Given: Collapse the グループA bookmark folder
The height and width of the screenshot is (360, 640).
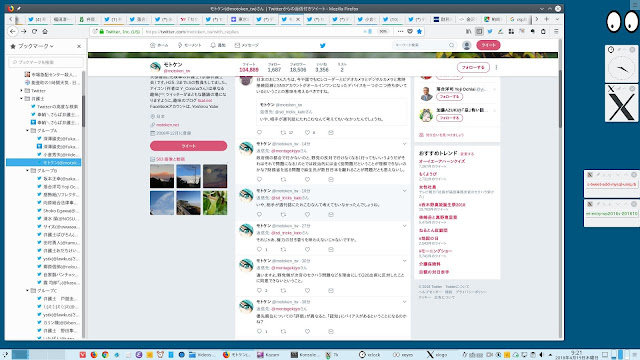Looking at the screenshot, I should pos(27,131).
